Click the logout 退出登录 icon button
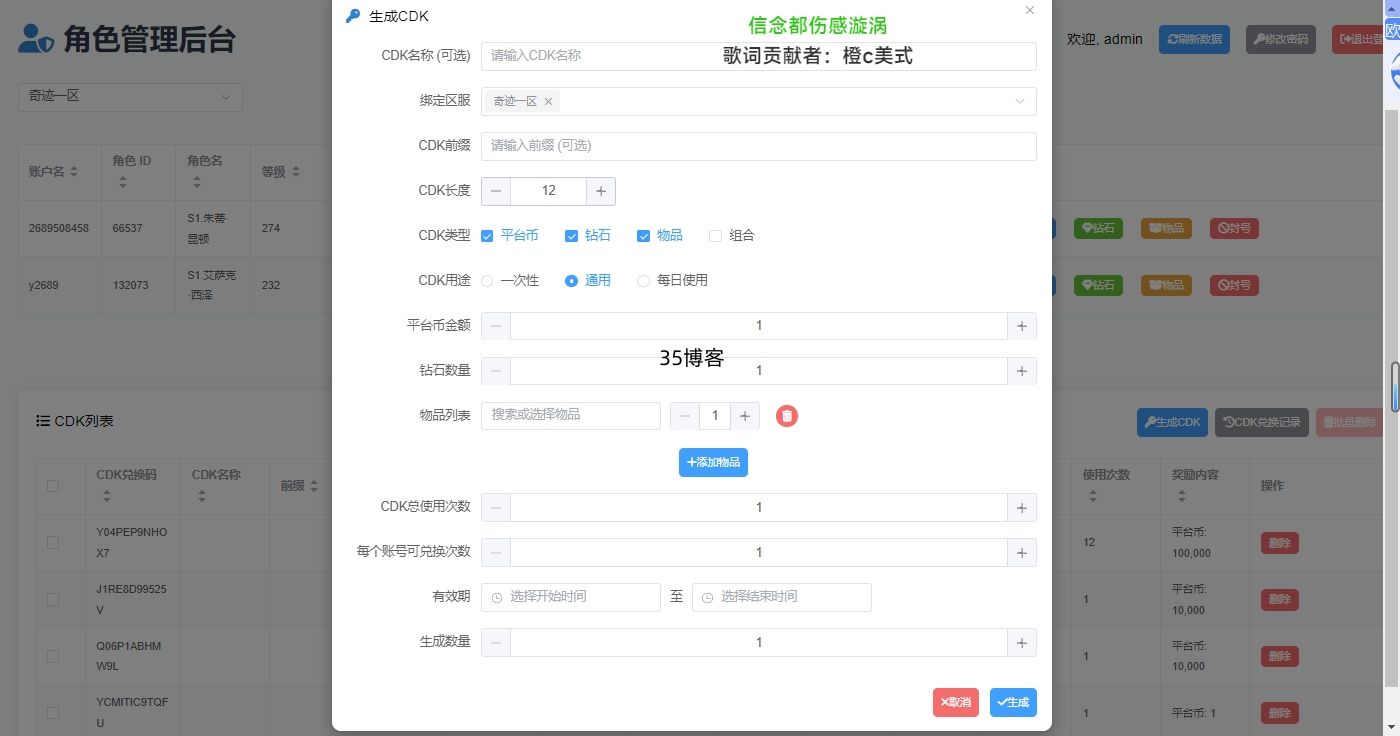The width and height of the screenshot is (1400, 736). pyautogui.click(x=1346, y=39)
